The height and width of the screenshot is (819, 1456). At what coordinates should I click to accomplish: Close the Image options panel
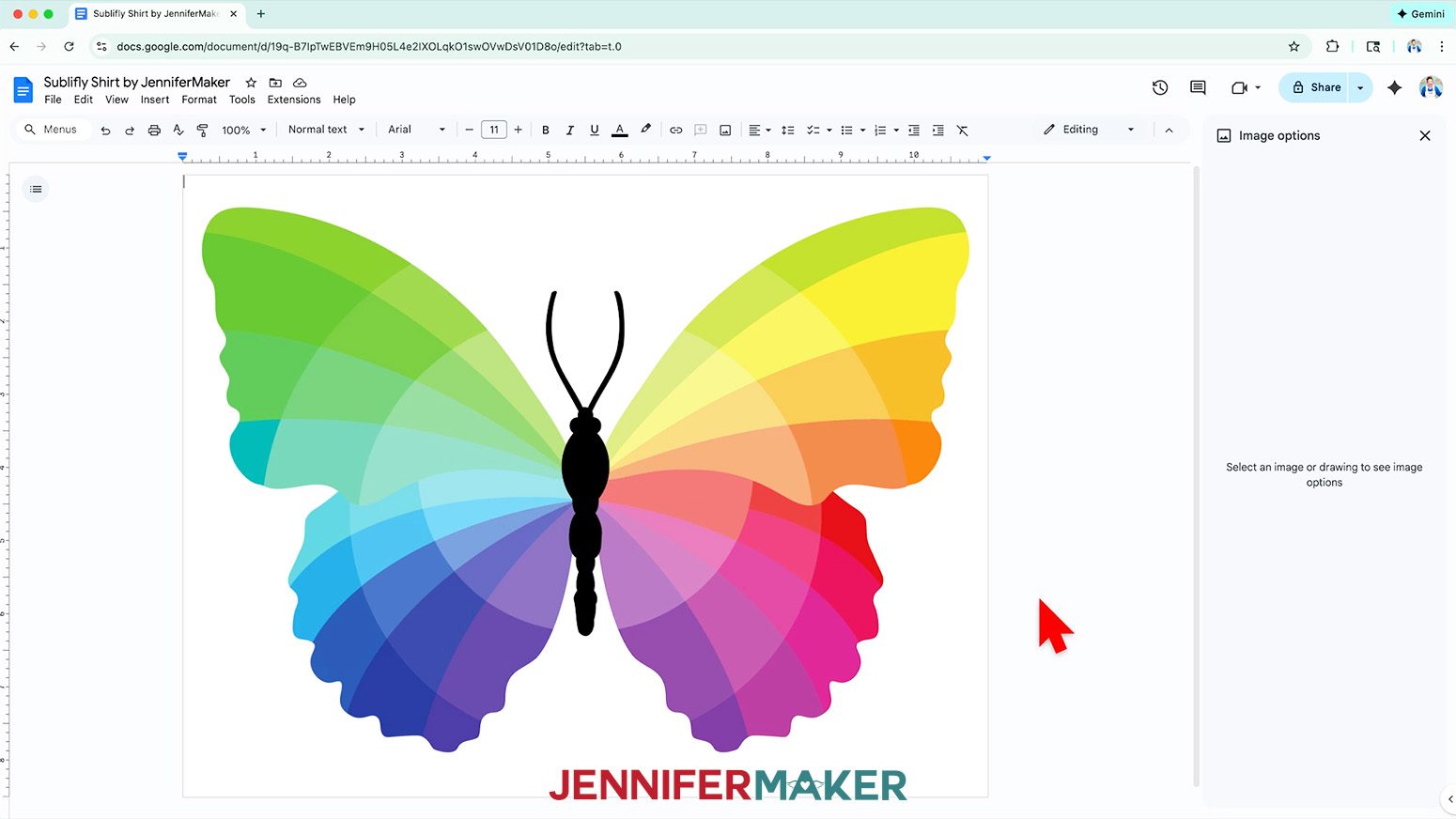(1425, 135)
